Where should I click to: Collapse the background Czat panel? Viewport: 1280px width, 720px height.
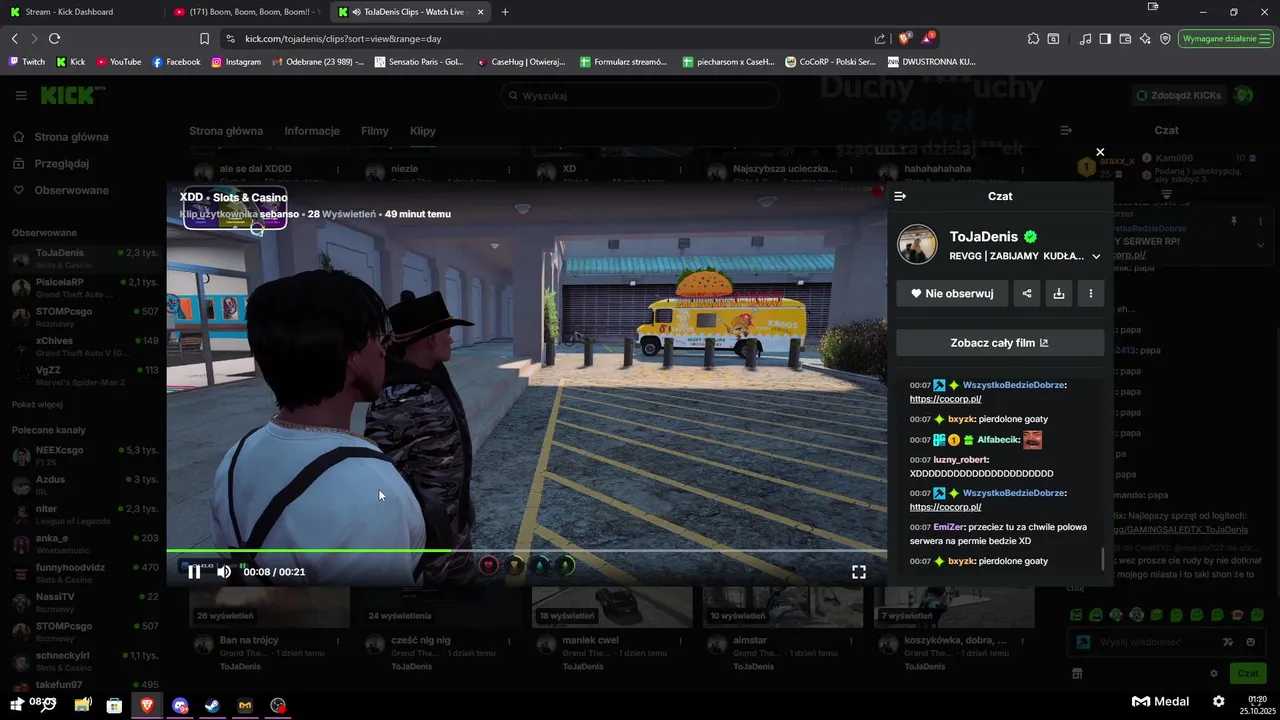tap(1066, 130)
